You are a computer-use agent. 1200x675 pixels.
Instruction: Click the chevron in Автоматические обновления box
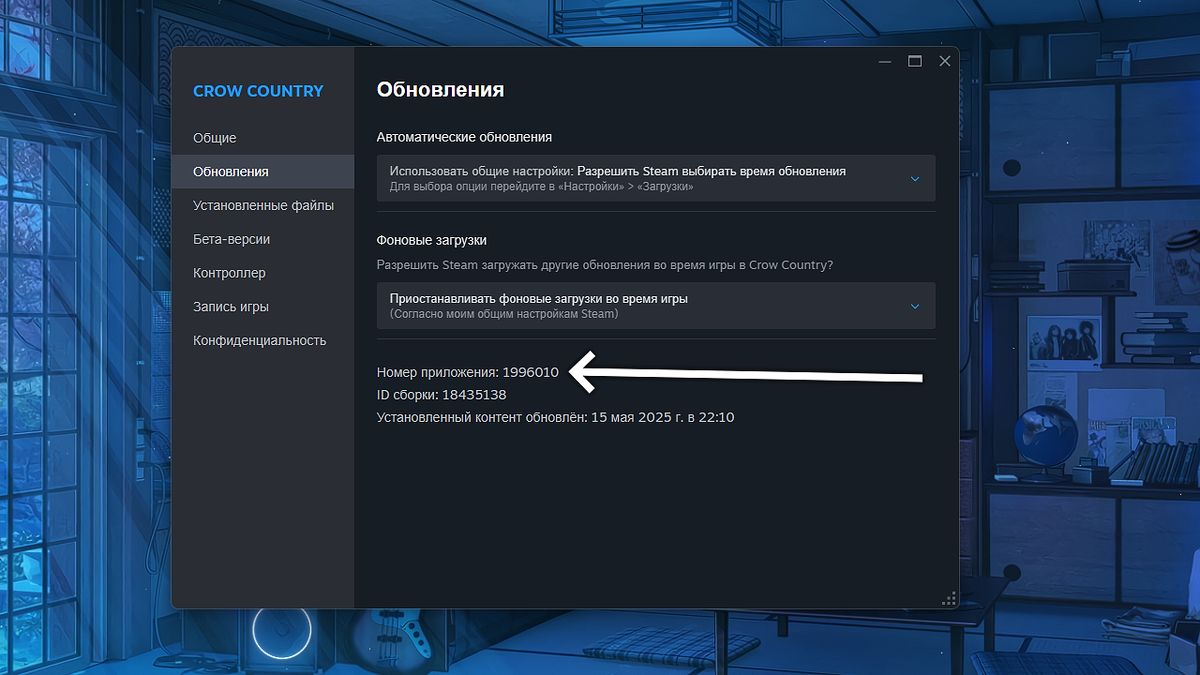click(x=914, y=179)
